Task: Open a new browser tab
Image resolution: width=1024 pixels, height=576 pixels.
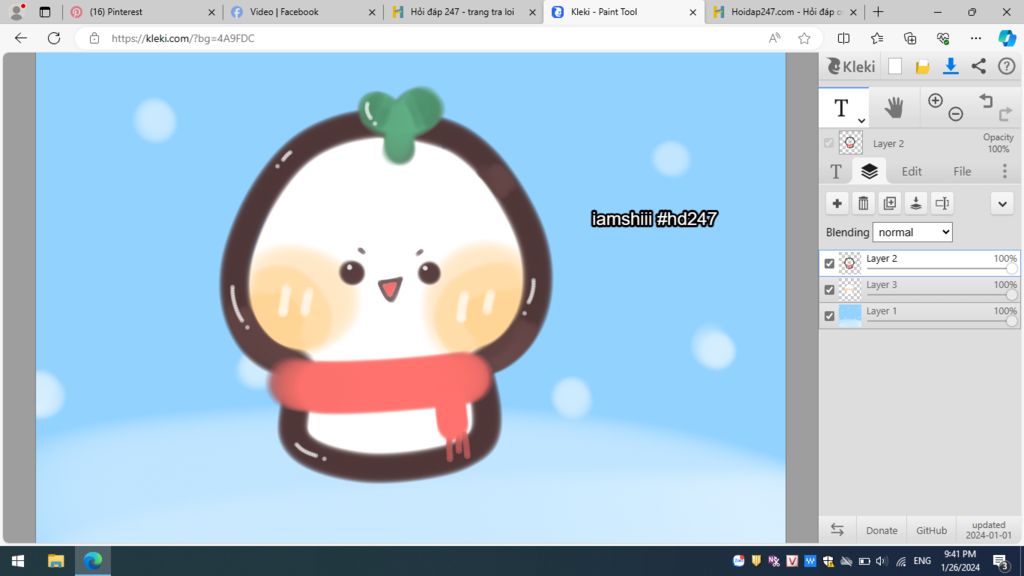Action: [x=878, y=12]
